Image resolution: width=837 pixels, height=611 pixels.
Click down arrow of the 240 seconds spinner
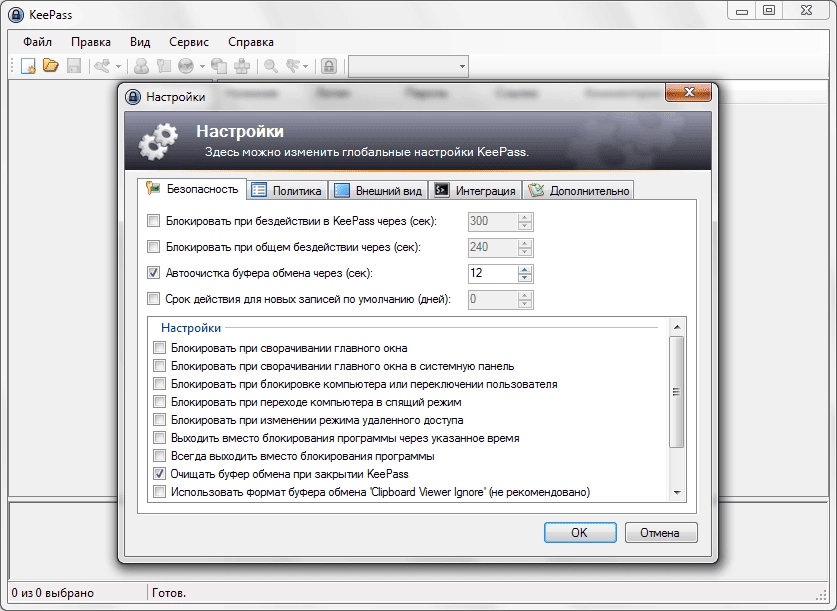coord(525,252)
